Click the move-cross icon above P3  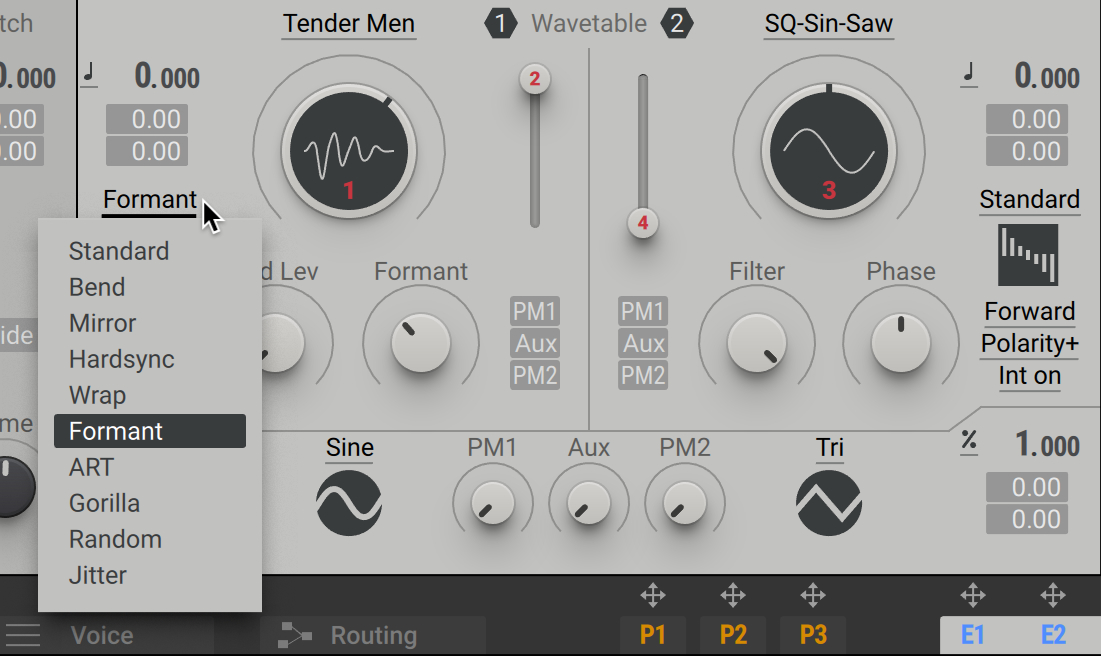(x=813, y=595)
